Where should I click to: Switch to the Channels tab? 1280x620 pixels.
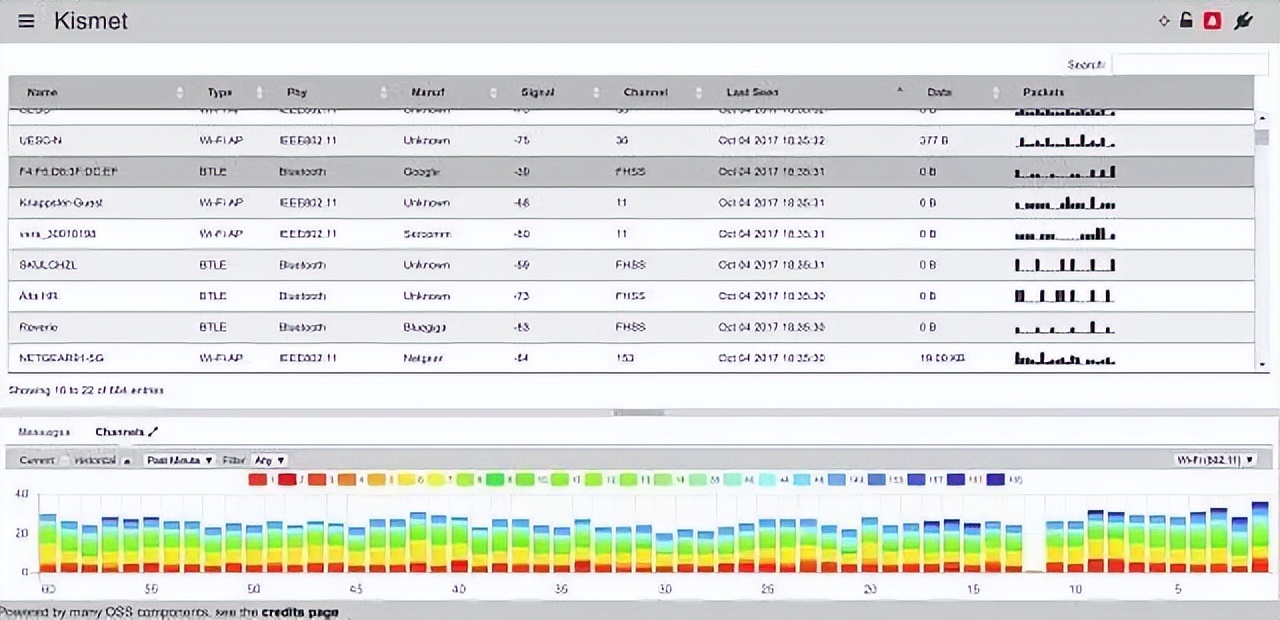[x=119, y=432]
